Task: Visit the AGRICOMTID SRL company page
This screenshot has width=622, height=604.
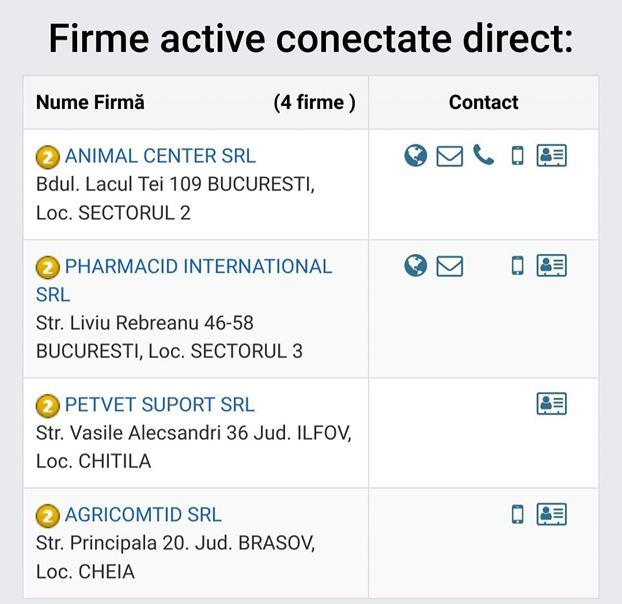Action: pos(143,515)
